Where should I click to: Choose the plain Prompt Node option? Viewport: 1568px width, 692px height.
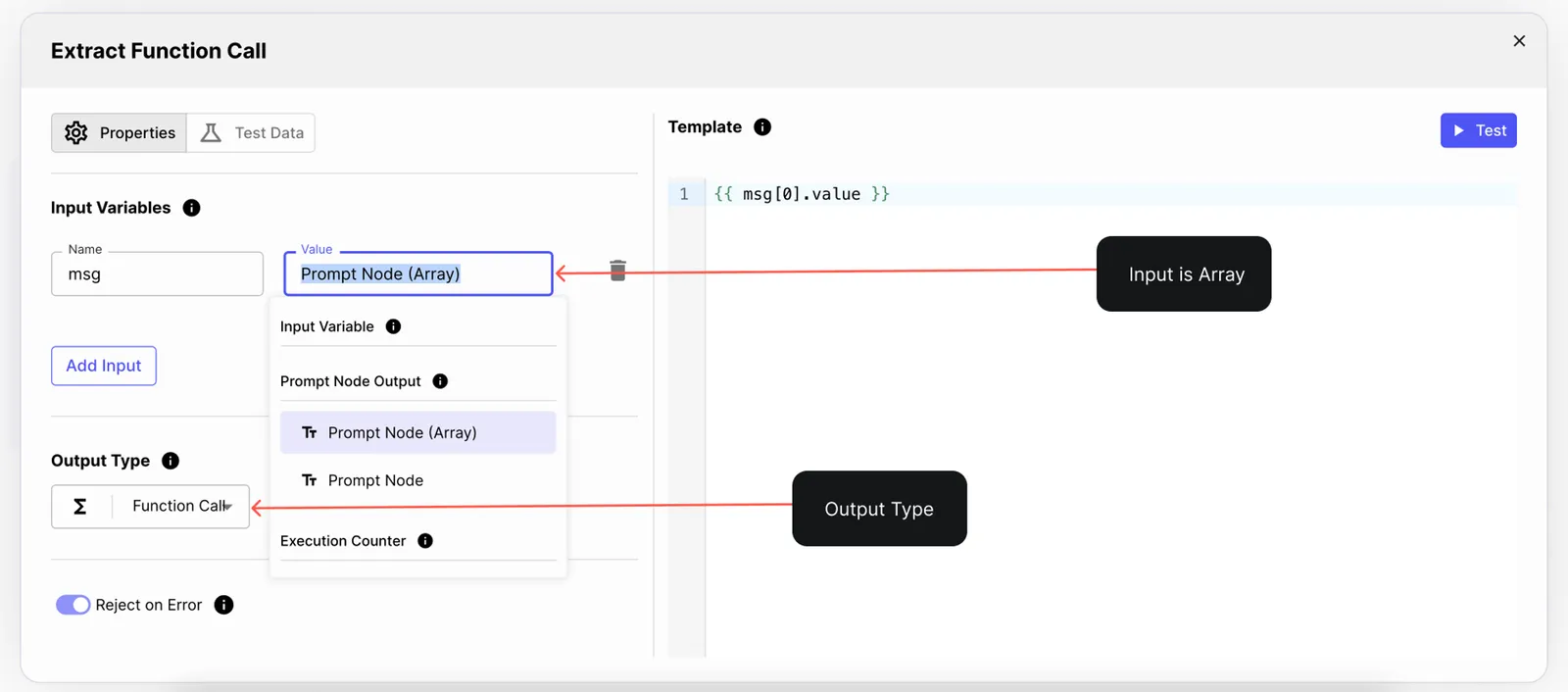click(x=417, y=480)
